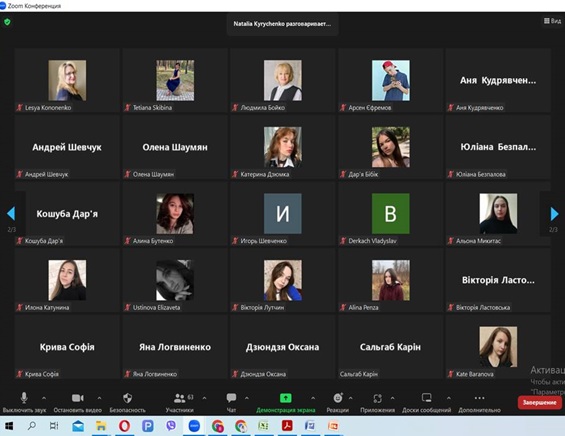The height and width of the screenshot is (436, 565).
Task: Expand caret next to Reactions
Action: [x=350, y=398]
